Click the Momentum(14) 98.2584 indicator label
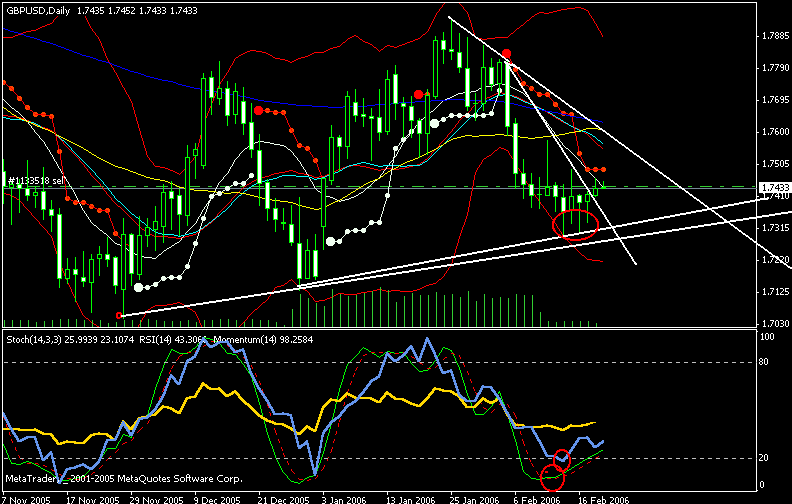This screenshot has width=792, height=504. (x=263, y=340)
